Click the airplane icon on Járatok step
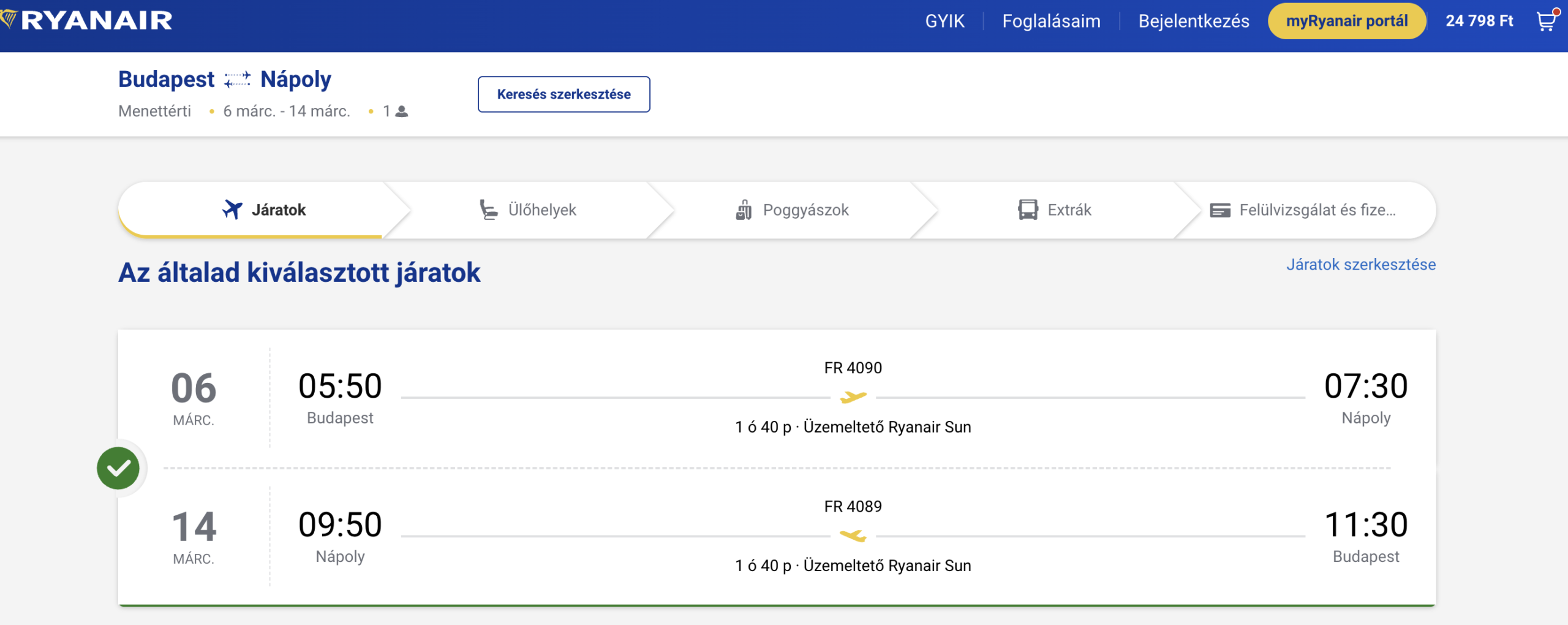The height and width of the screenshot is (625, 1568). click(x=232, y=210)
